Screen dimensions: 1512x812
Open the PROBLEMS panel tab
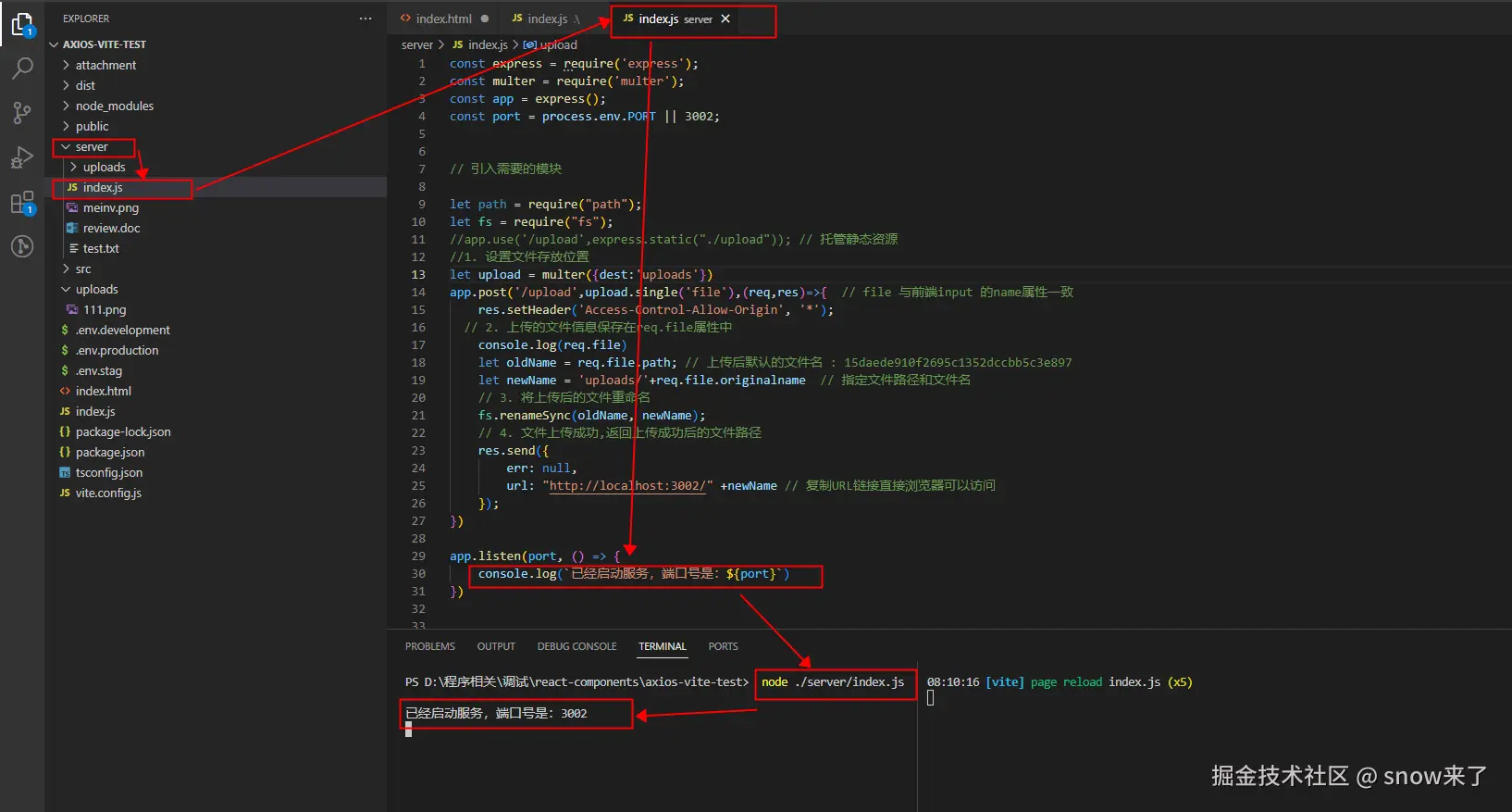pyautogui.click(x=430, y=646)
